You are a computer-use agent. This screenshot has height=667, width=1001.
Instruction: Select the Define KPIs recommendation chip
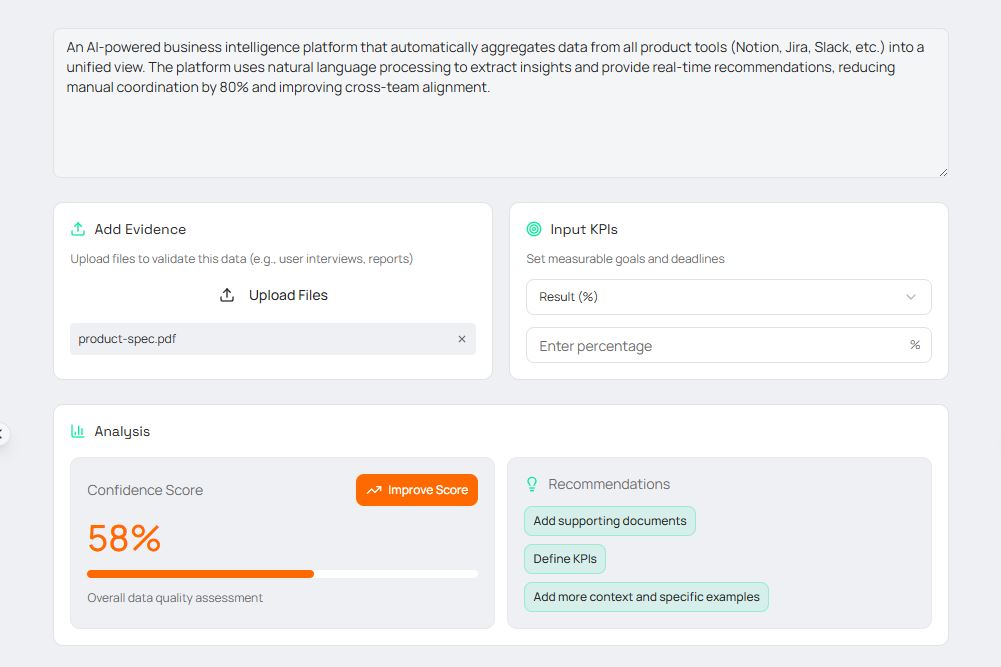click(564, 559)
